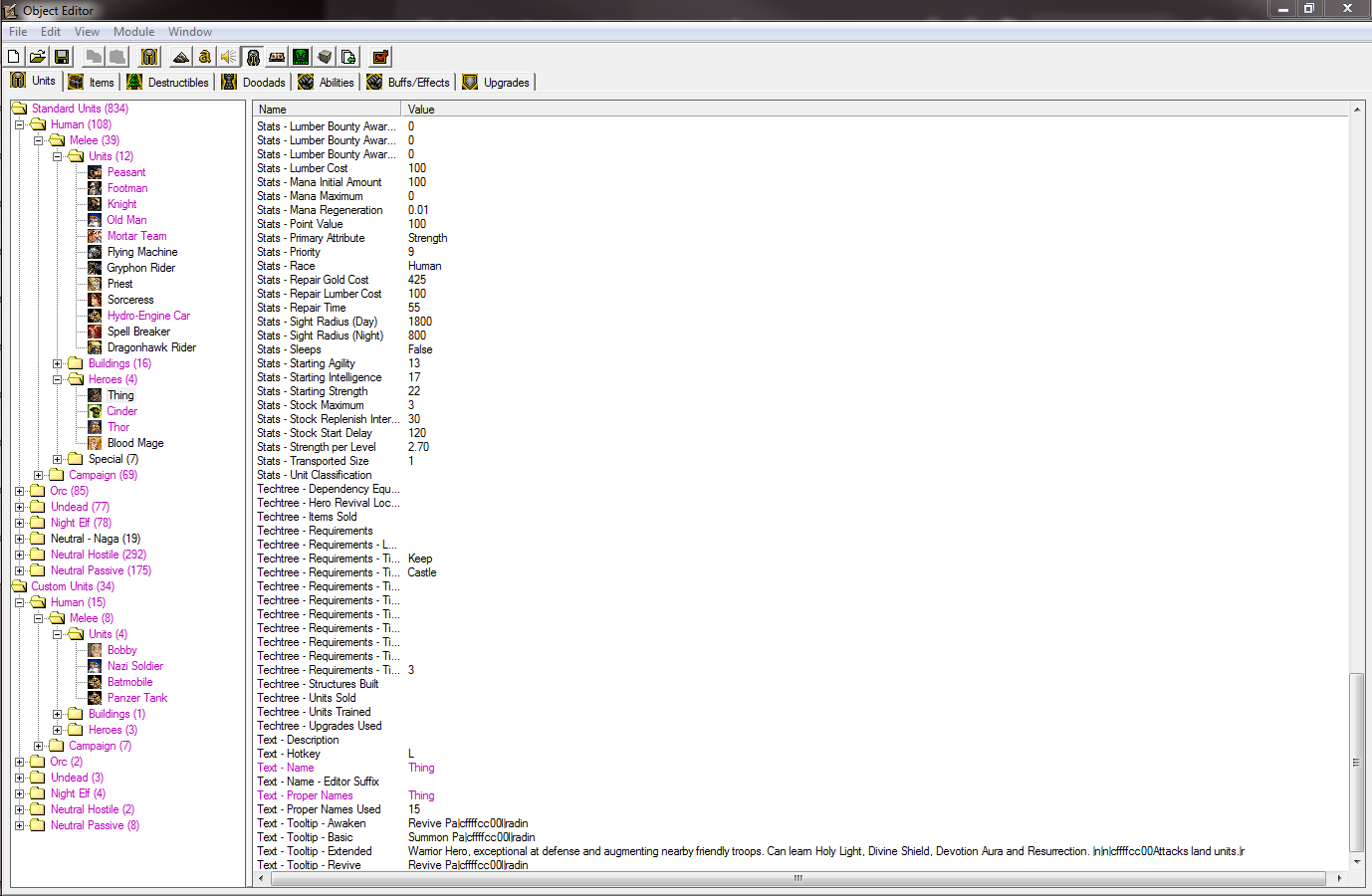Open the Sound Editor speaker icon
Image resolution: width=1372 pixels, height=896 pixels.
229,57
